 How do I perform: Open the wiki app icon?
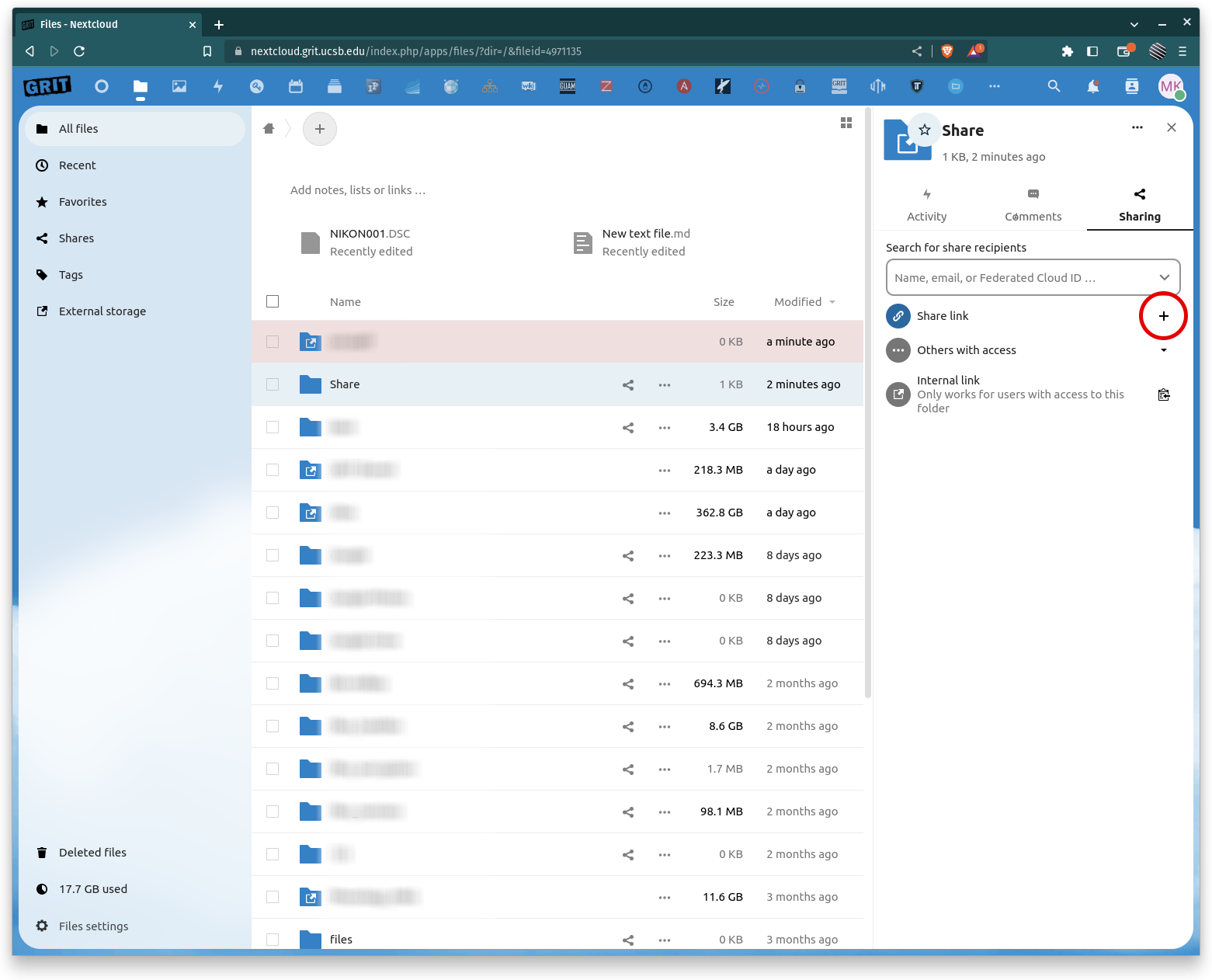529,86
